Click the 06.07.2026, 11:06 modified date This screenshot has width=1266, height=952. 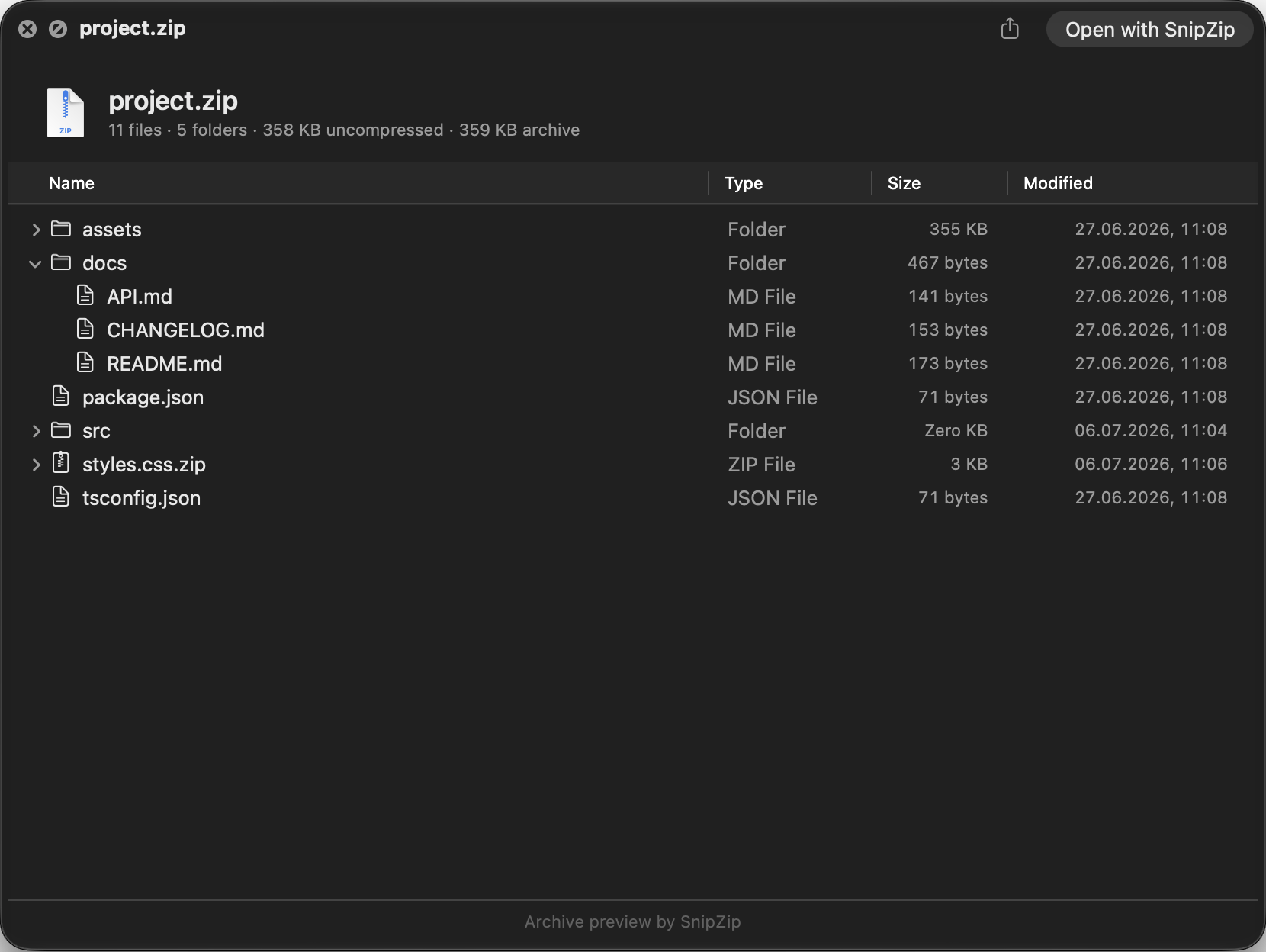1151,464
